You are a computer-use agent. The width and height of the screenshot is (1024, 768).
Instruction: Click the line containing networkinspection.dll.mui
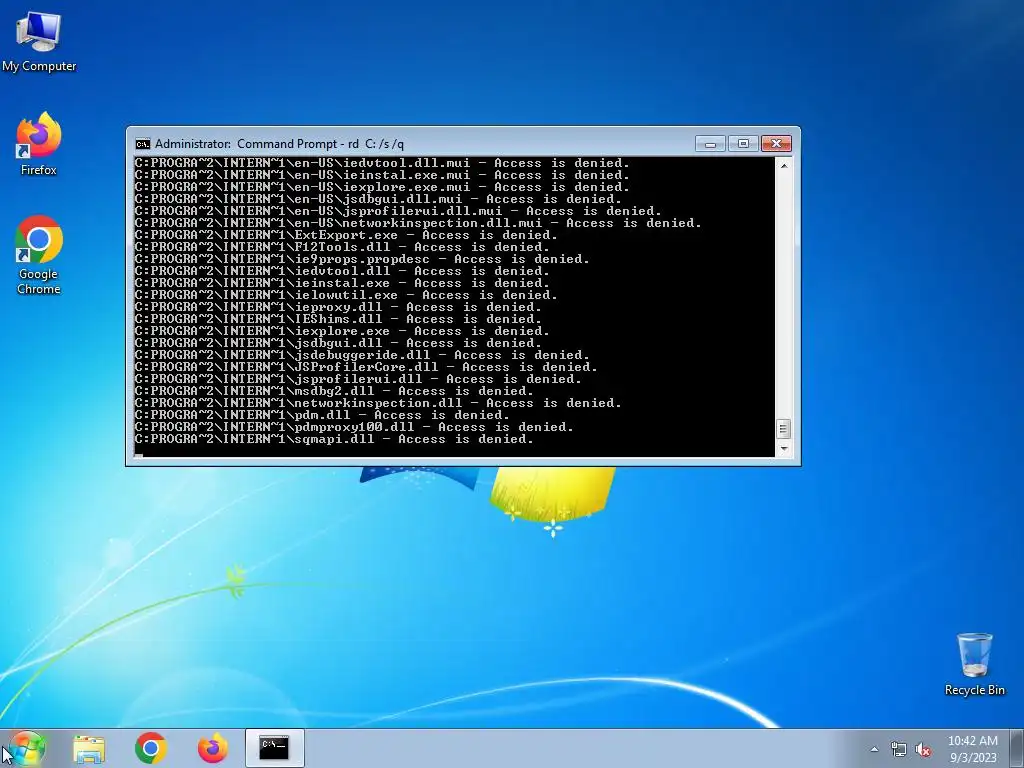[x=418, y=223]
